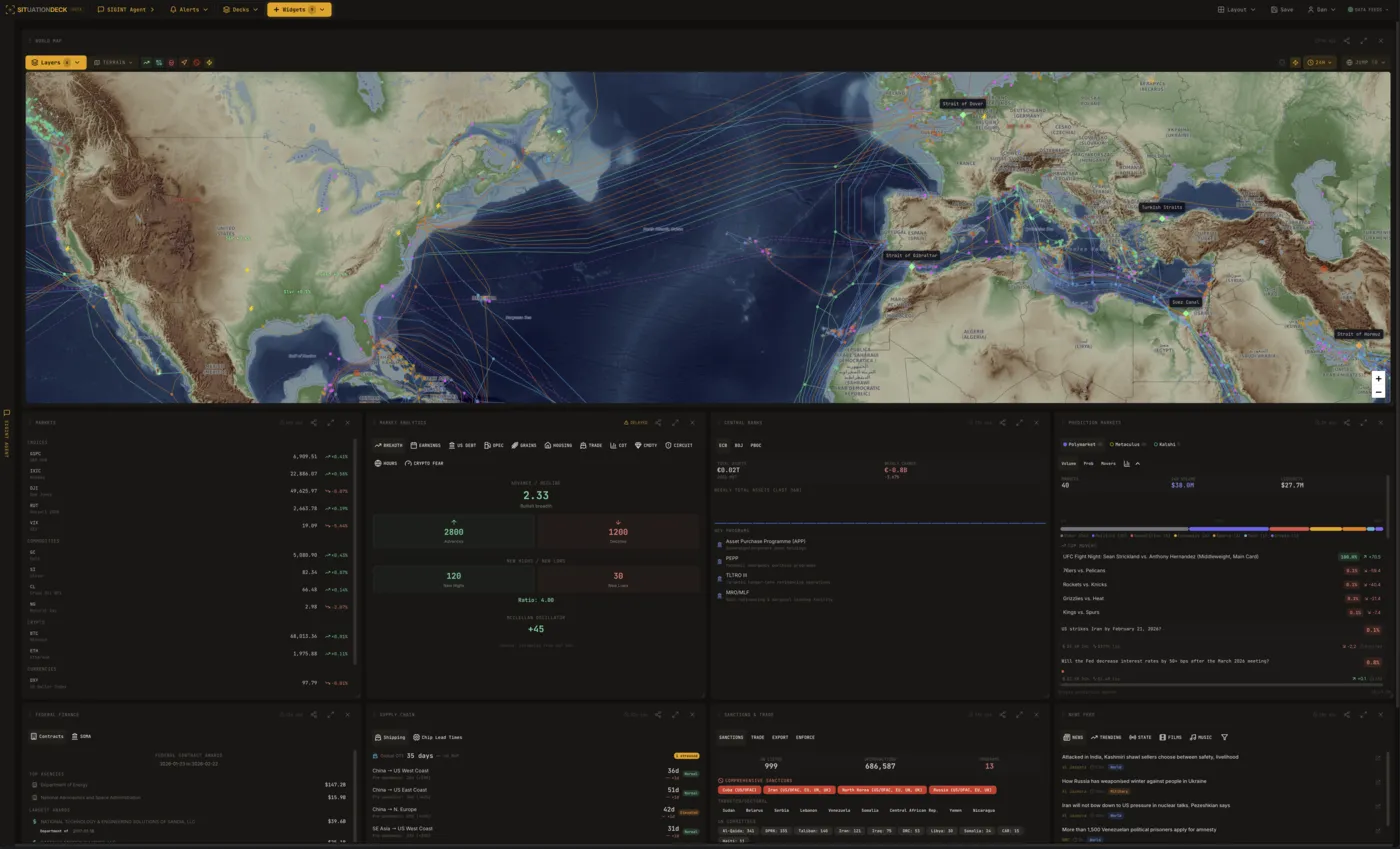The image size is (1400, 849).
Task: Toggle the Kalshi source filter
Action: pyautogui.click(x=1166, y=444)
